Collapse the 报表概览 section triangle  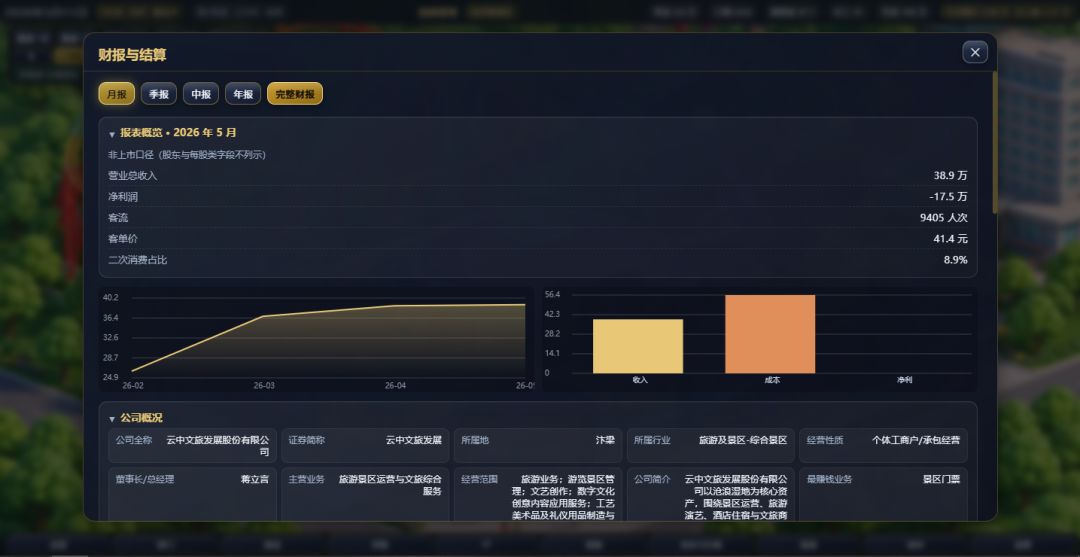click(112, 134)
